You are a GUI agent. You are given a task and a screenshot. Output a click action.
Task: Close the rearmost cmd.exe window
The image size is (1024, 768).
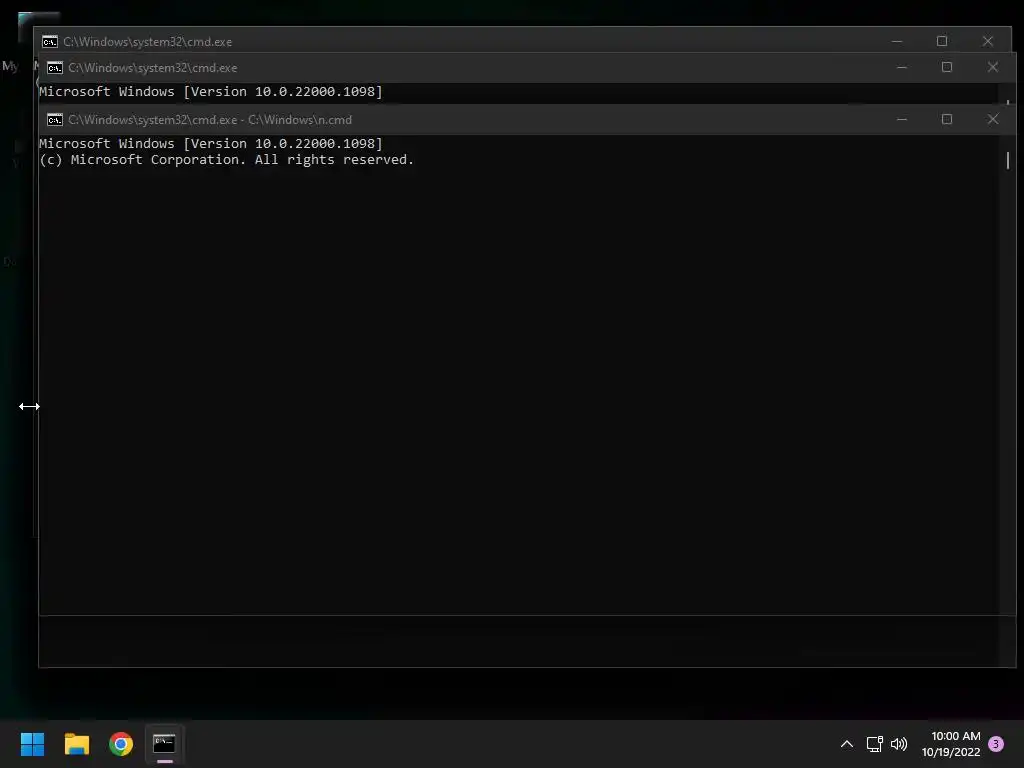click(x=987, y=41)
